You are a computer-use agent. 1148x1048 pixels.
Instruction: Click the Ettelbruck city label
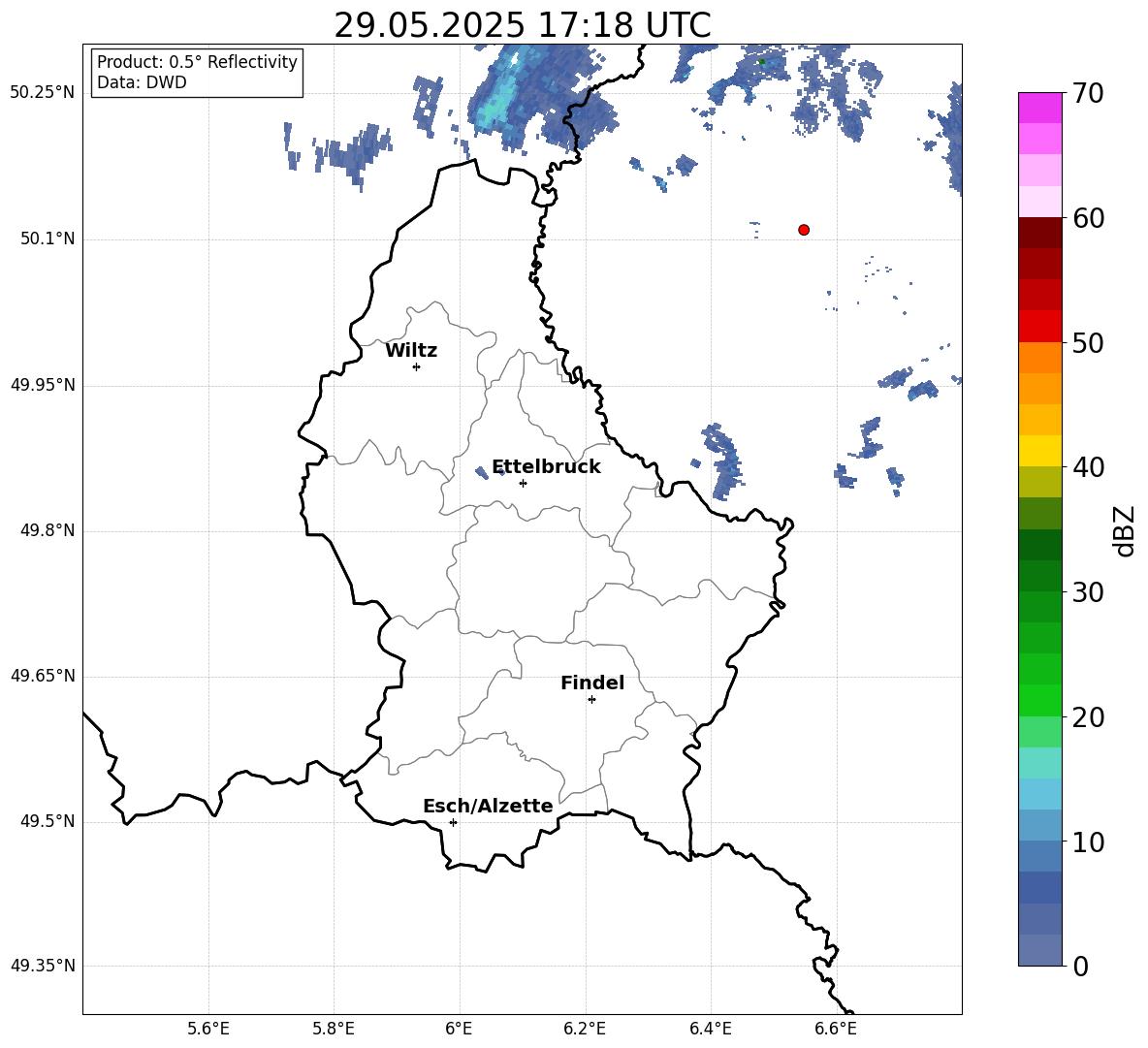pyautogui.click(x=546, y=467)
